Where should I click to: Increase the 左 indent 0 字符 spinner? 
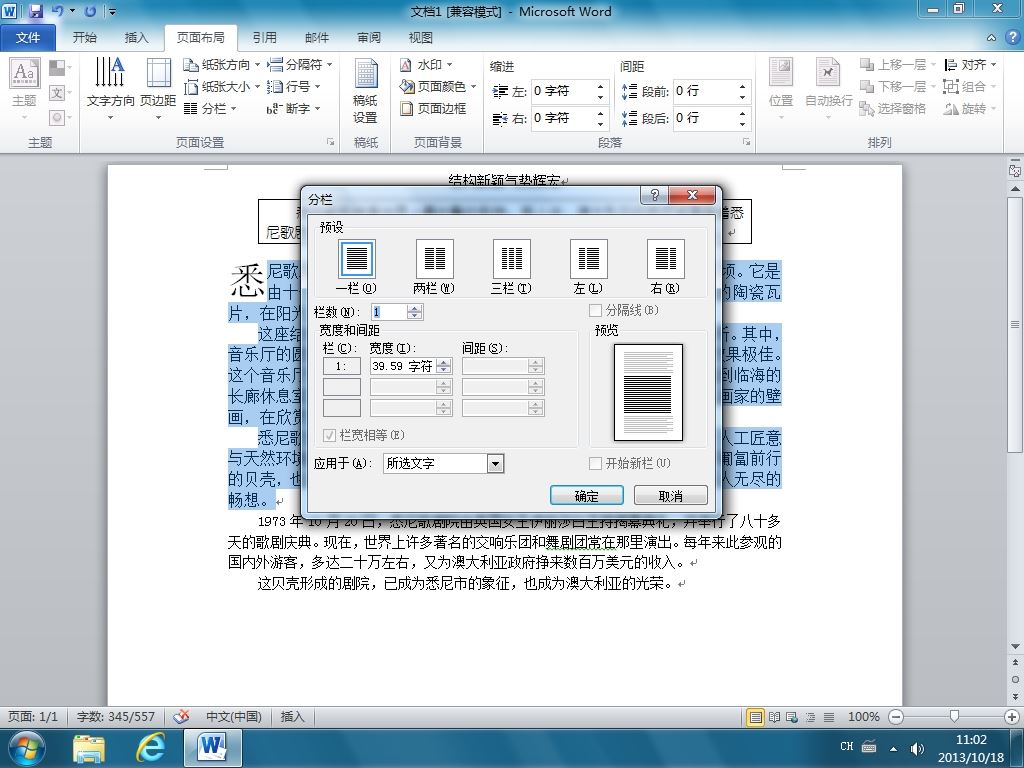pos(601,86)
